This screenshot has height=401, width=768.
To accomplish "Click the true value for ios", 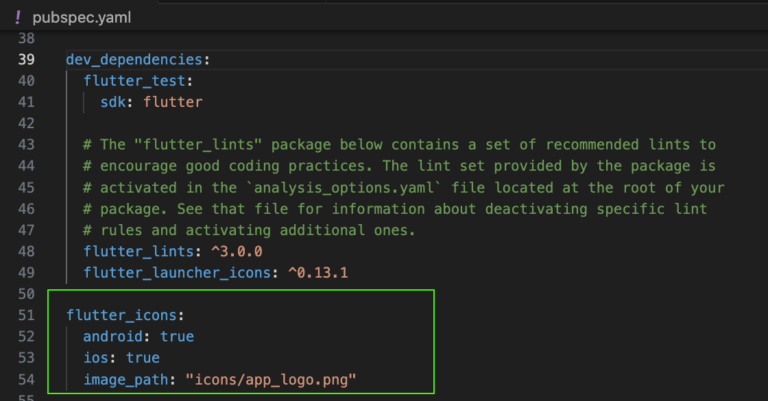I will point(143,357).
